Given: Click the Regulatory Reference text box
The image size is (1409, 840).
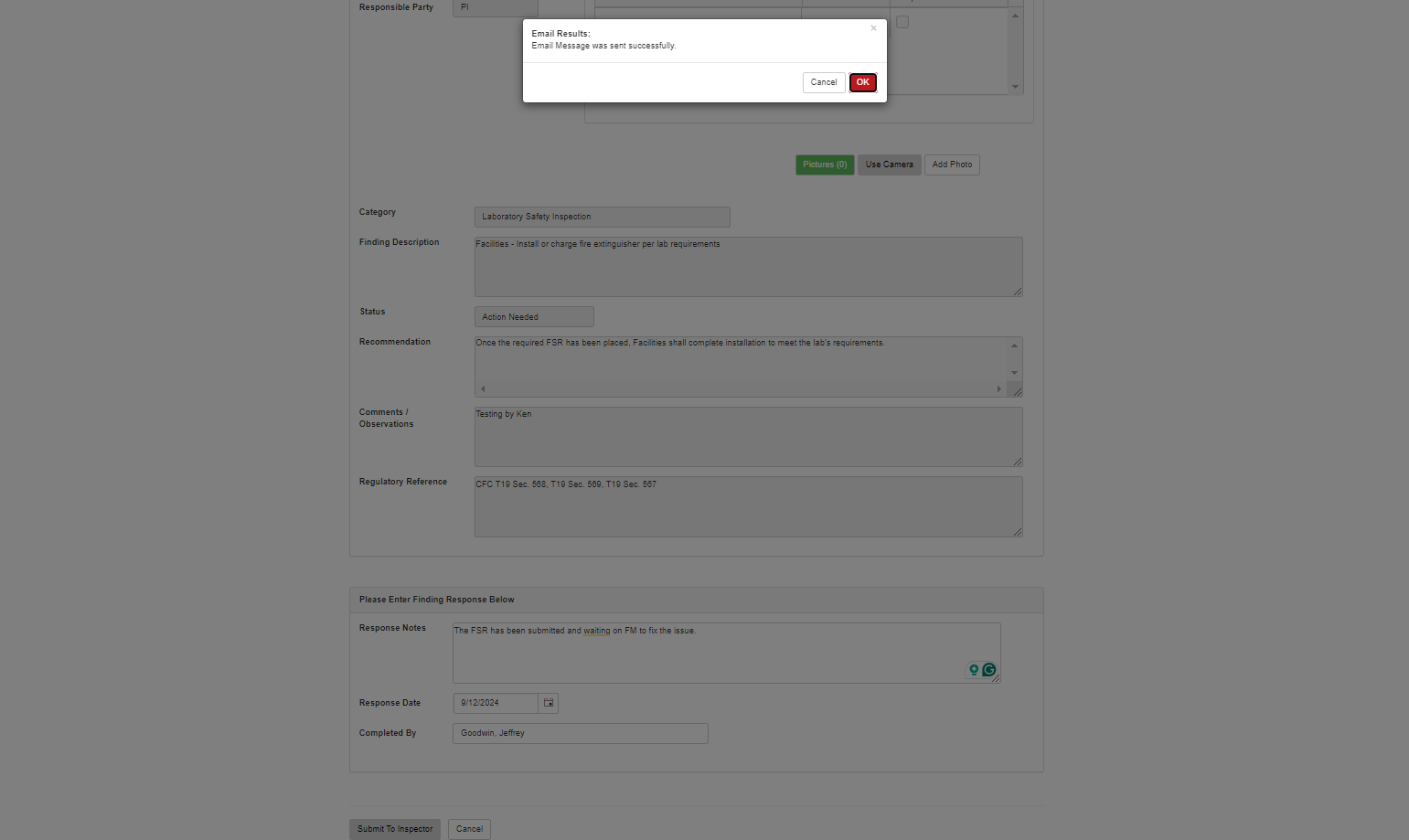Looking at the screenshot, I should tap(748, 506).
